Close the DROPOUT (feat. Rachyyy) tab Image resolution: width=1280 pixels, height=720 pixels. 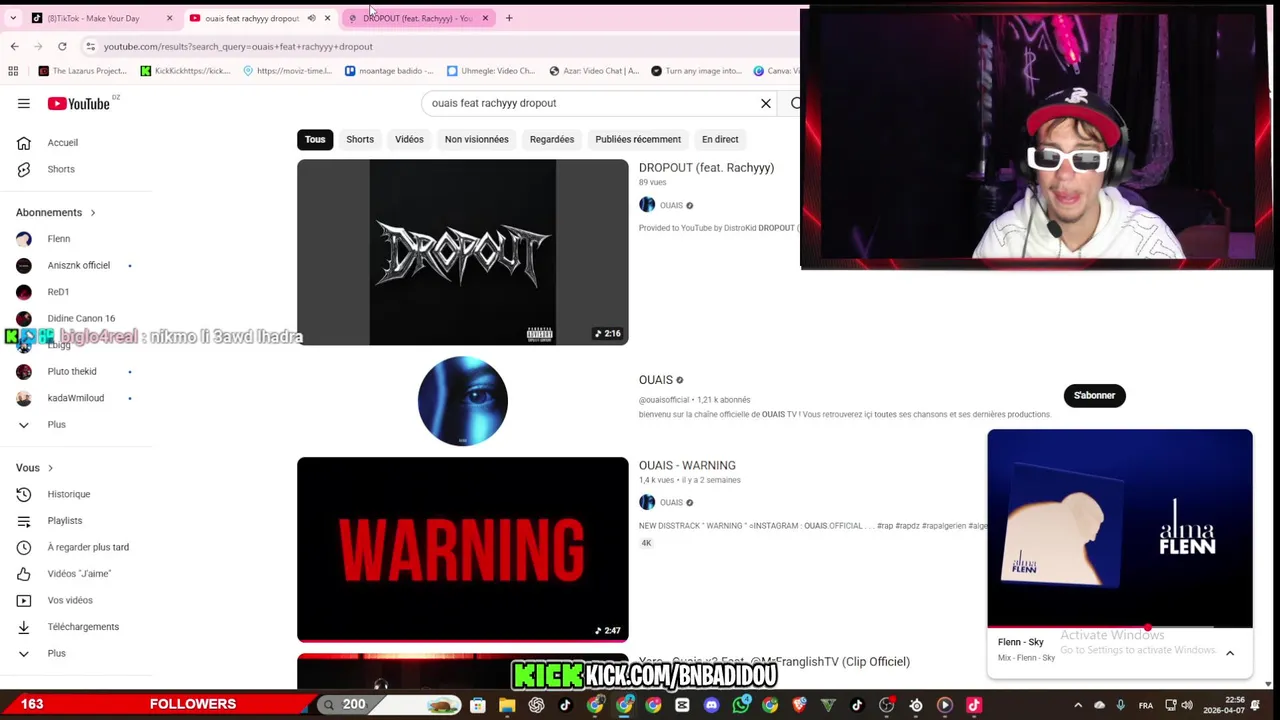485,18
